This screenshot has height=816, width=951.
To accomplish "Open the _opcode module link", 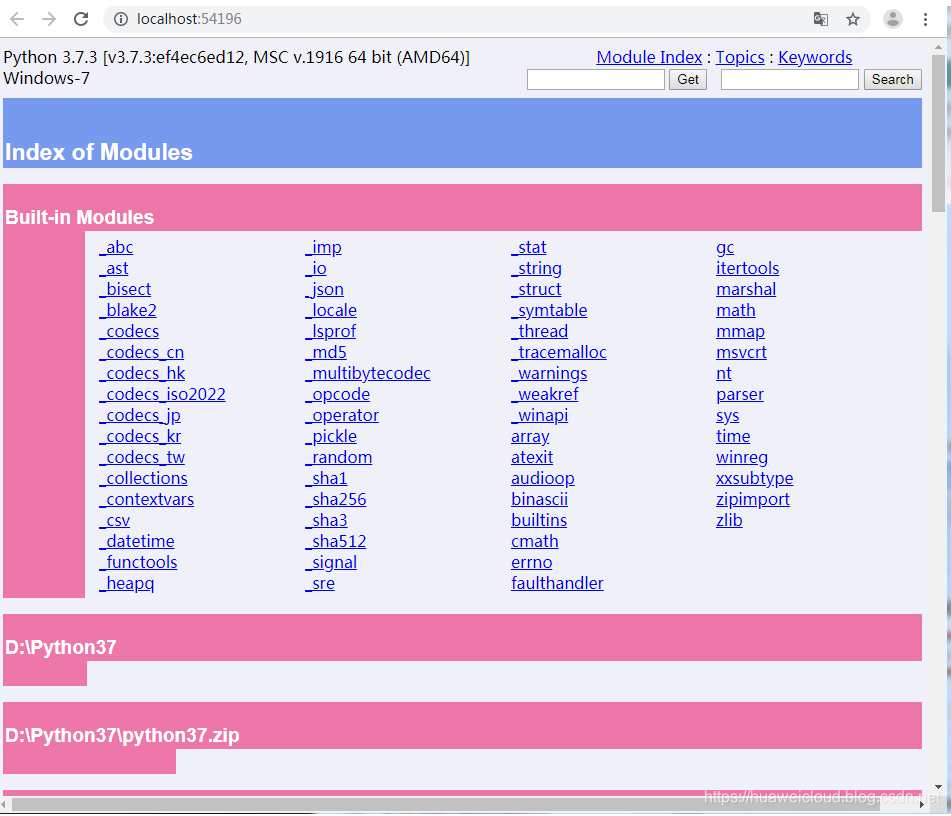I will pyautogui.click(x=338, y=394).
